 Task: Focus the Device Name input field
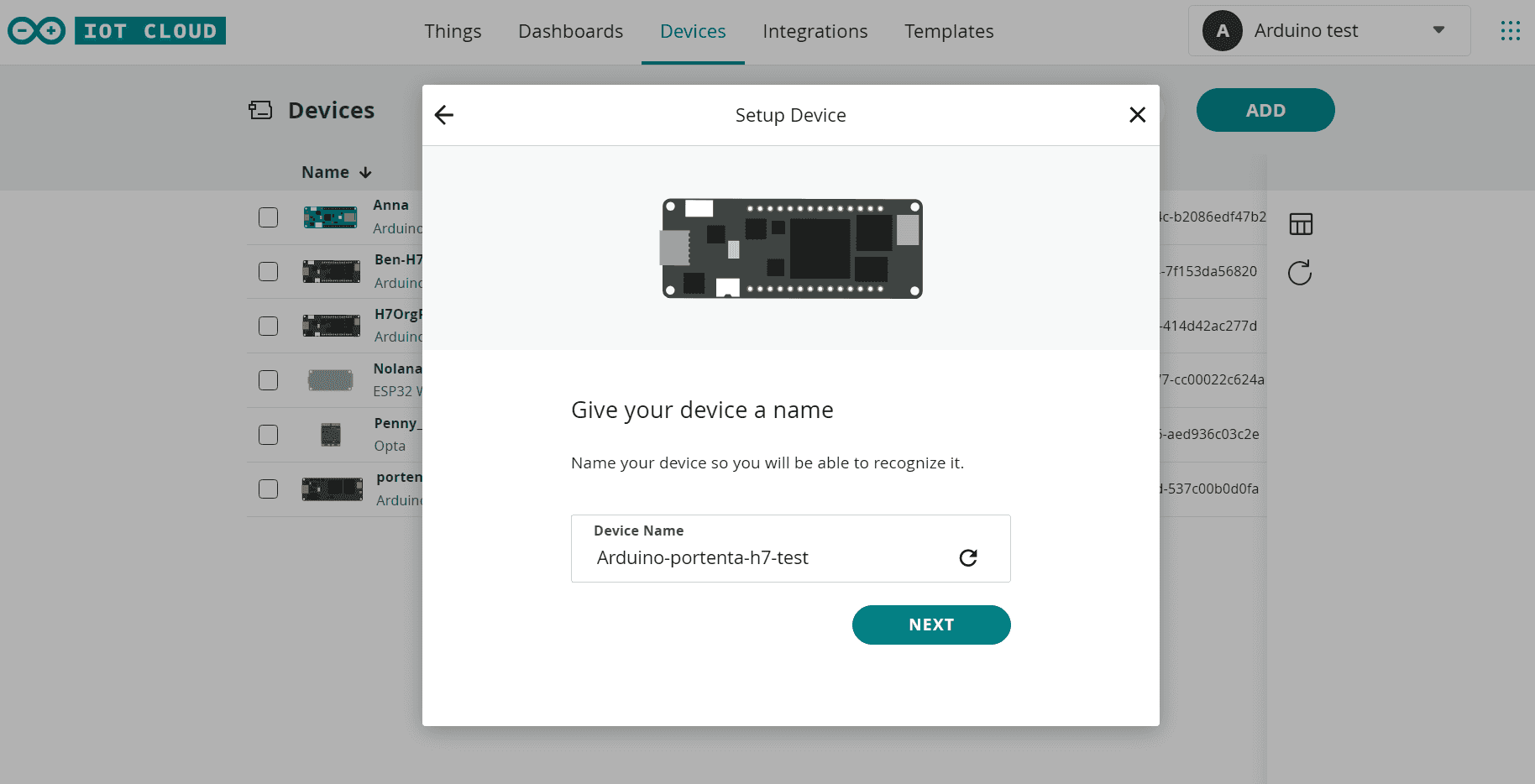[x=773, y=558]
